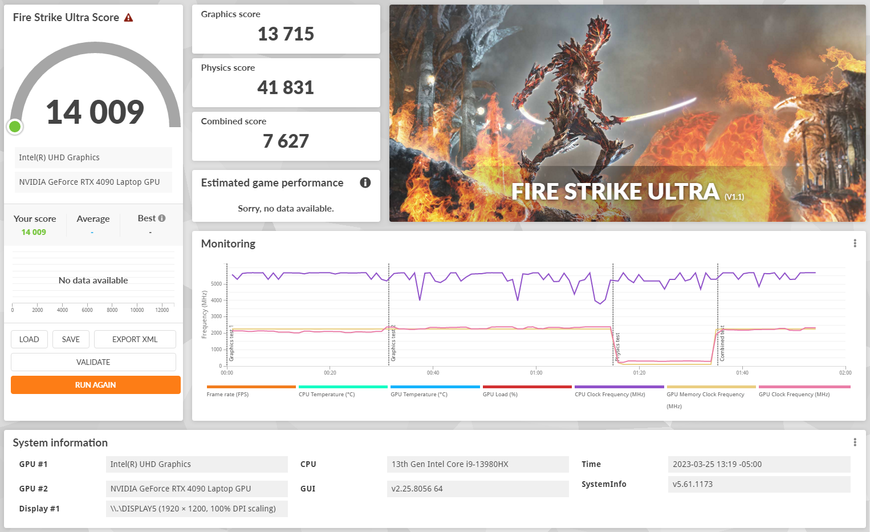Click the SAVE button
Viewport: 870px width, 532px height.
70,340
